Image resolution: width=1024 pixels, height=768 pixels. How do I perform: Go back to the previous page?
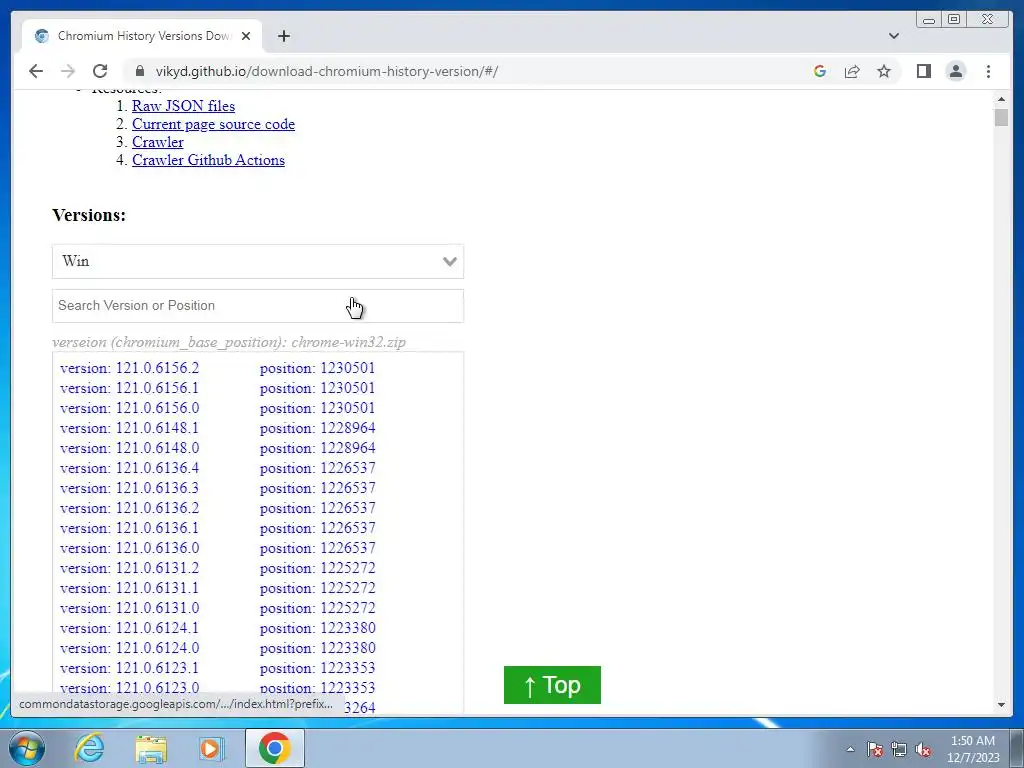pos(36,71)
